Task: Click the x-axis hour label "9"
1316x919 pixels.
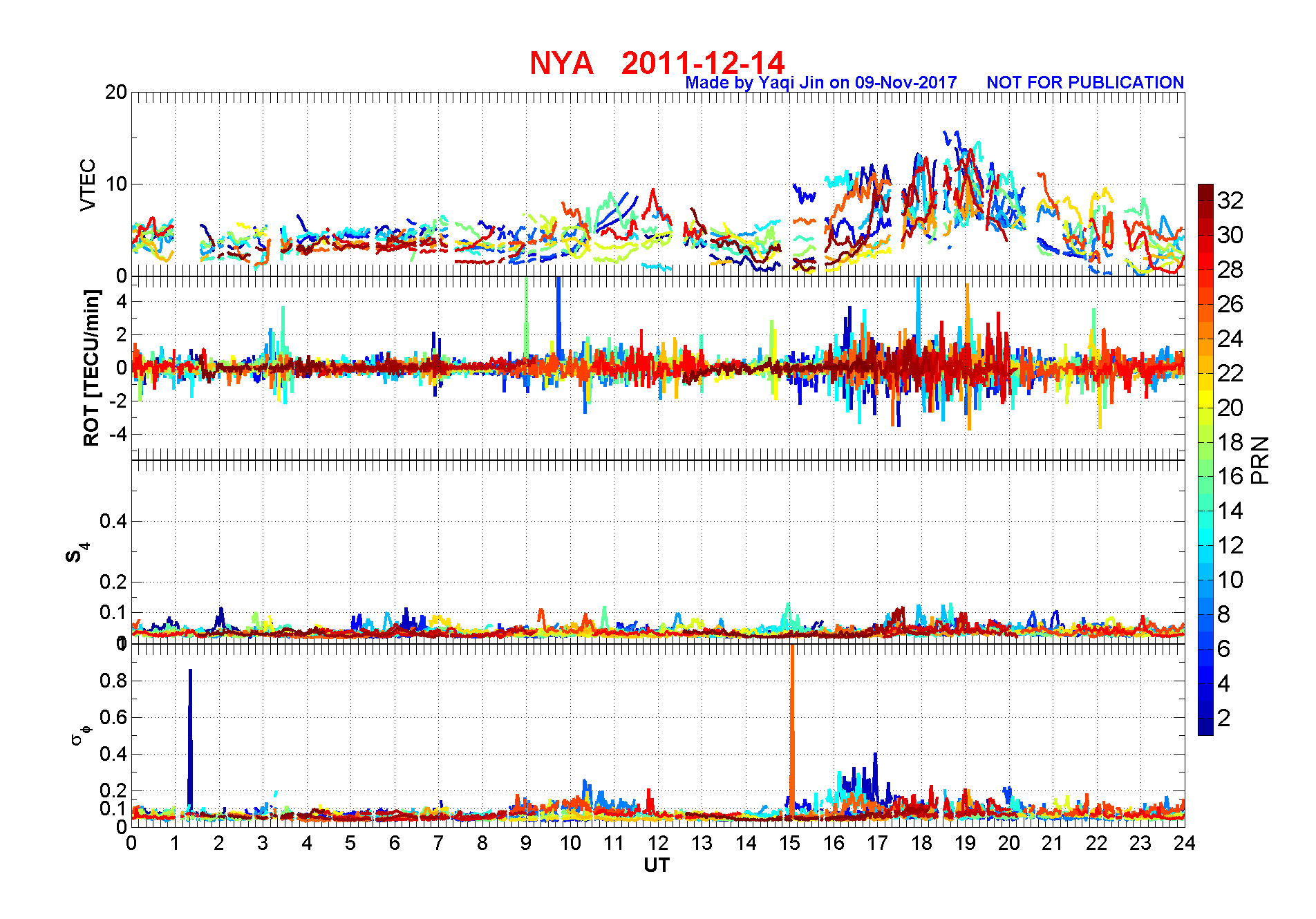Action: (x=526, y=843)
